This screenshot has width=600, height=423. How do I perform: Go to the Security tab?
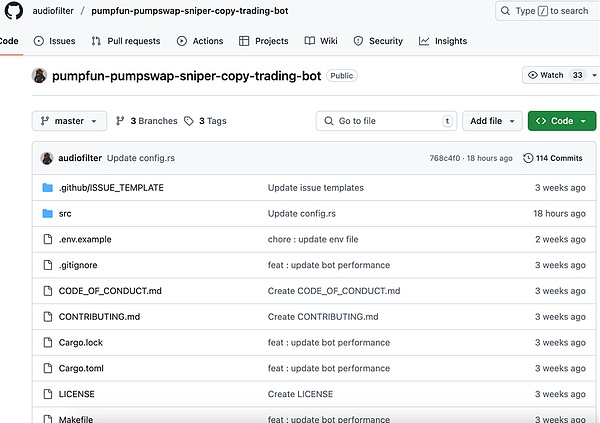pyautogui.click(x=378, y=41)
